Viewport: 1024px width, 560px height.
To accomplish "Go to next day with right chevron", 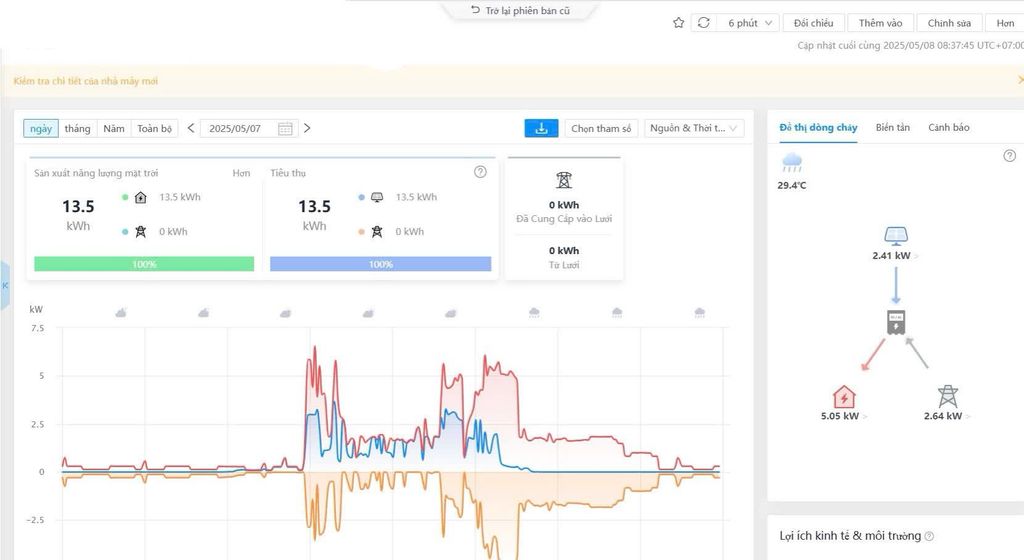I will (307, 129).
